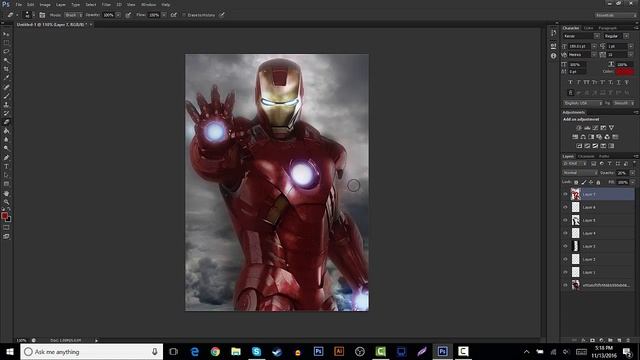Select the Healing Brush tool

6,87
